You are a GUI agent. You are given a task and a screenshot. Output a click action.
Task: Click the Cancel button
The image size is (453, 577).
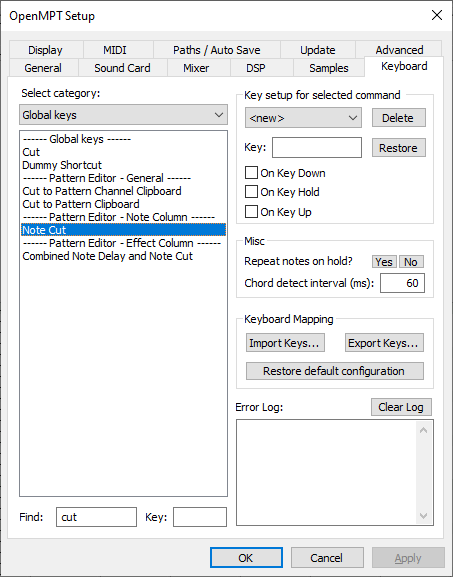coord(327,558)
